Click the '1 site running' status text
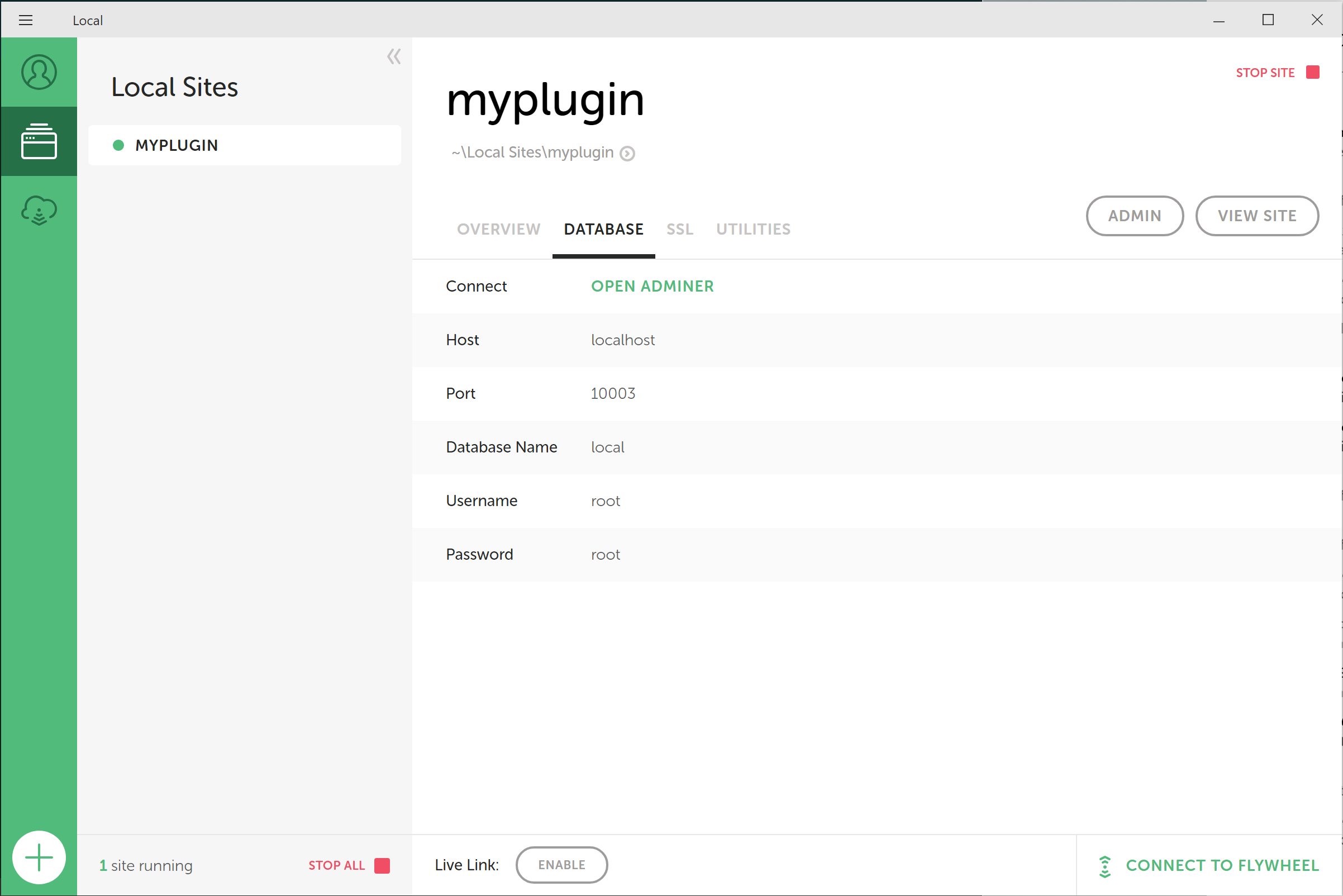The height and width of the screenshot is (896, 1343). tap(146, 866)
